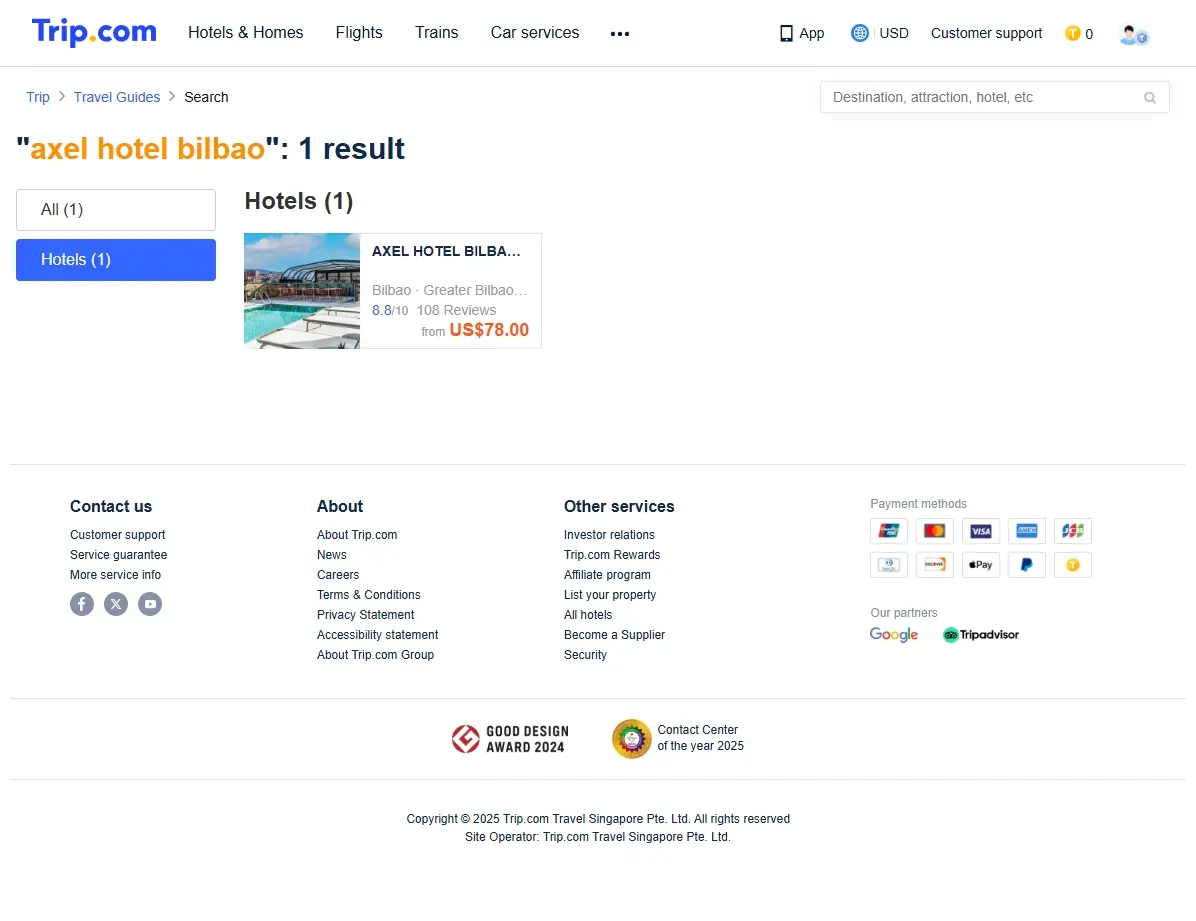Viewport: 1196px width, 921px height.
Task: Click the Good Design Award 2024 badge
Action: click(x=510, y=739)
